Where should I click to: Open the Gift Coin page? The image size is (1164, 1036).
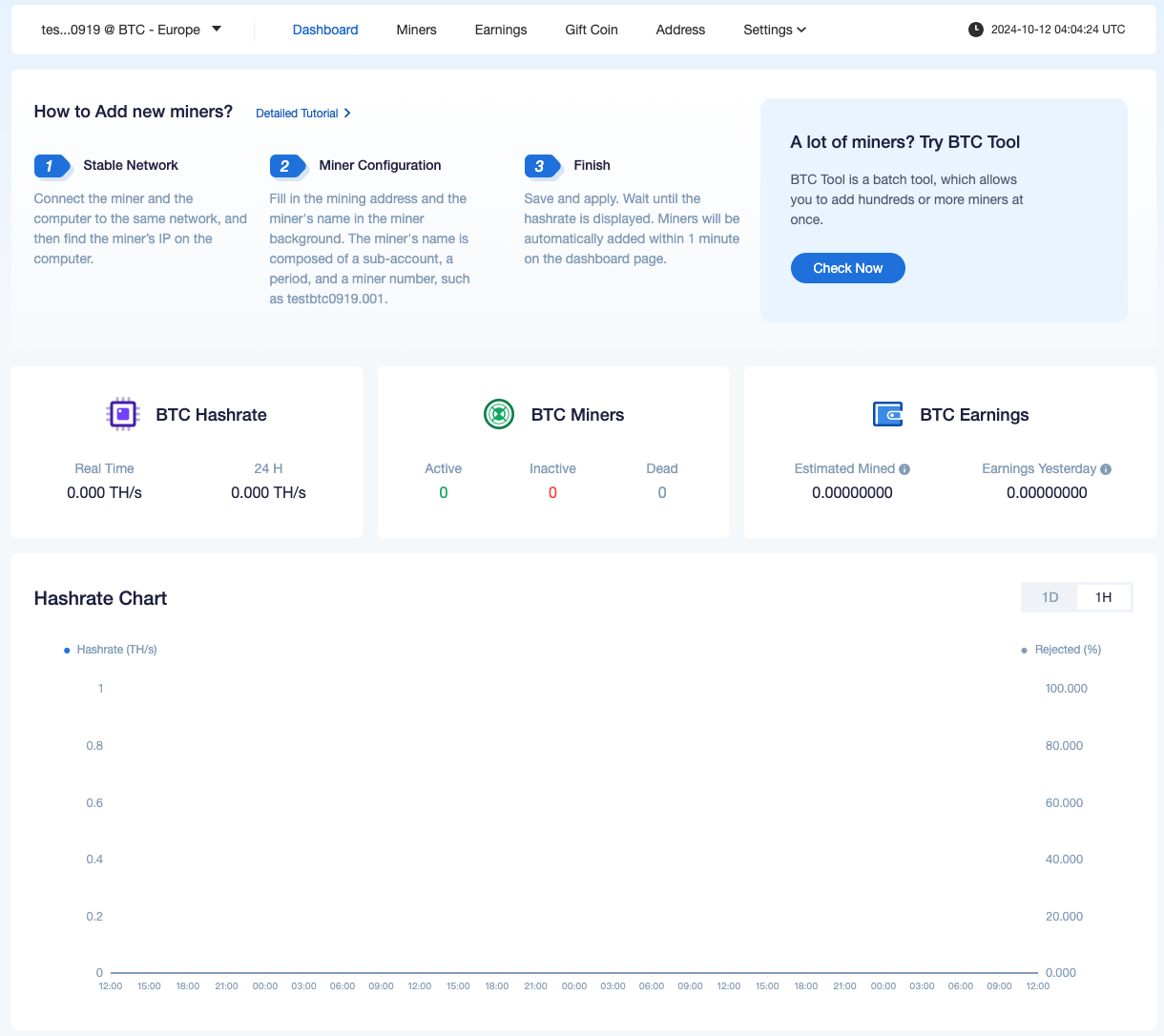[x=592, y=30]
